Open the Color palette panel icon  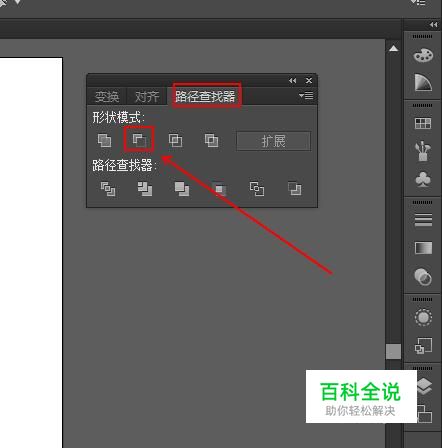[x=423, y=55]
